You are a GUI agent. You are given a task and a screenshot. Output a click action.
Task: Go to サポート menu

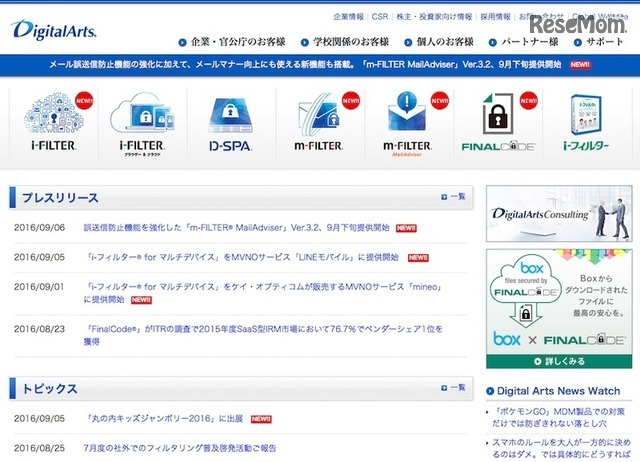tap(599, 42)
